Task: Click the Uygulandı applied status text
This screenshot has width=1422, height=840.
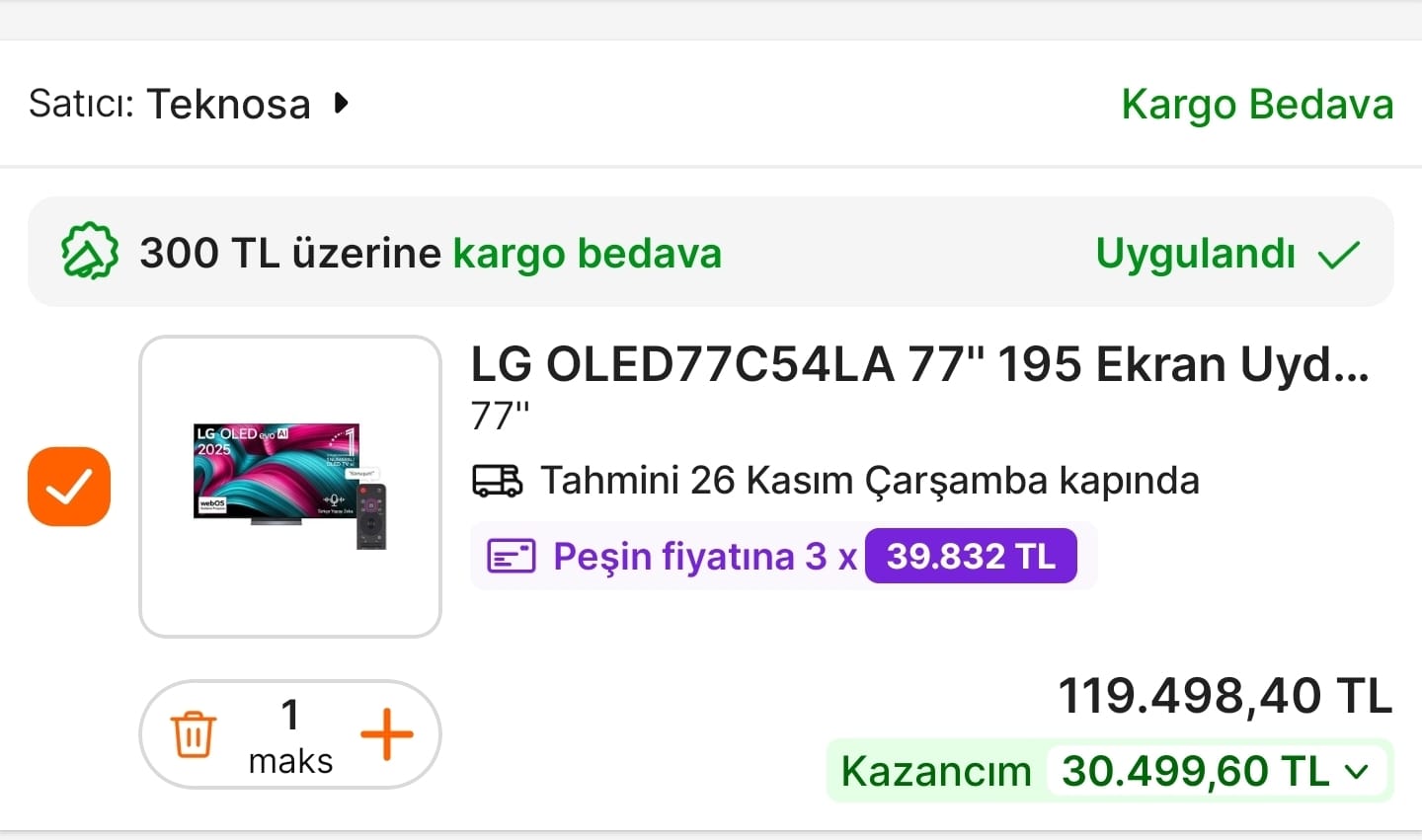Action: coord(1195,254)
